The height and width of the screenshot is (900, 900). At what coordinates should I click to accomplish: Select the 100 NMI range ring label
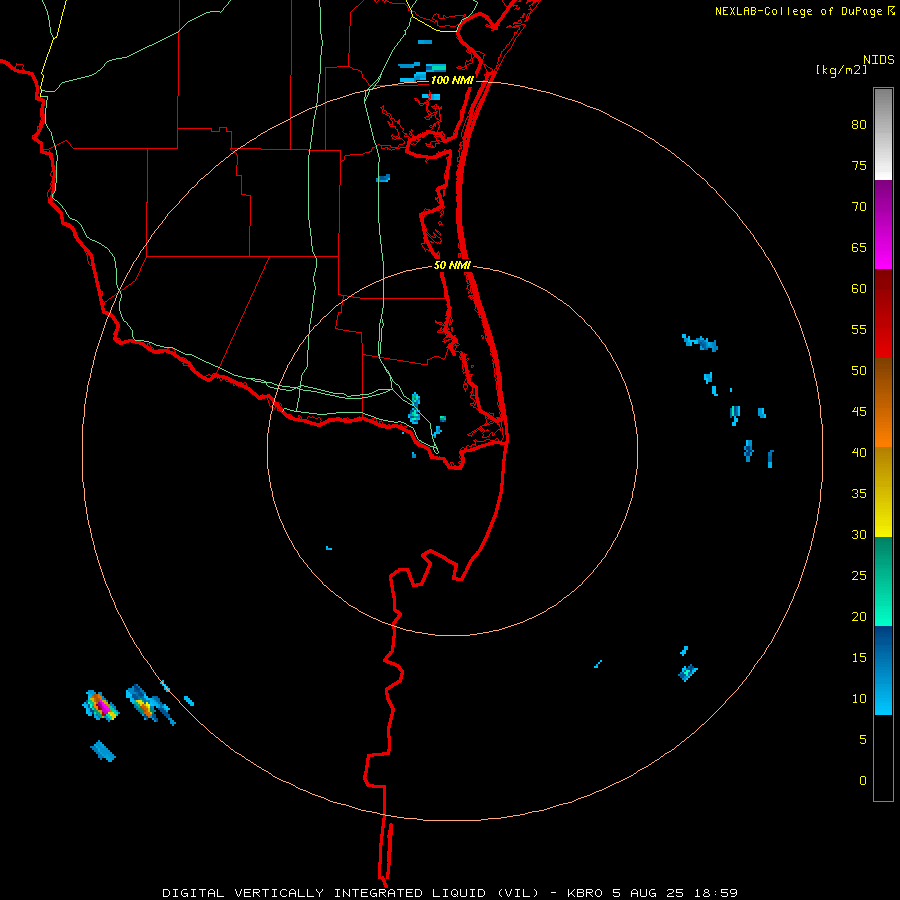452,80
